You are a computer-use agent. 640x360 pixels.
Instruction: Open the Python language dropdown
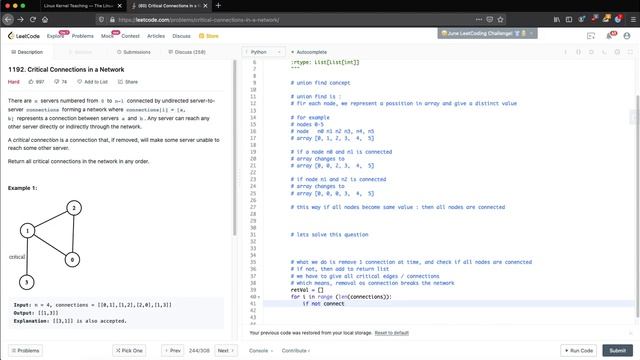(x=264, y=52)
